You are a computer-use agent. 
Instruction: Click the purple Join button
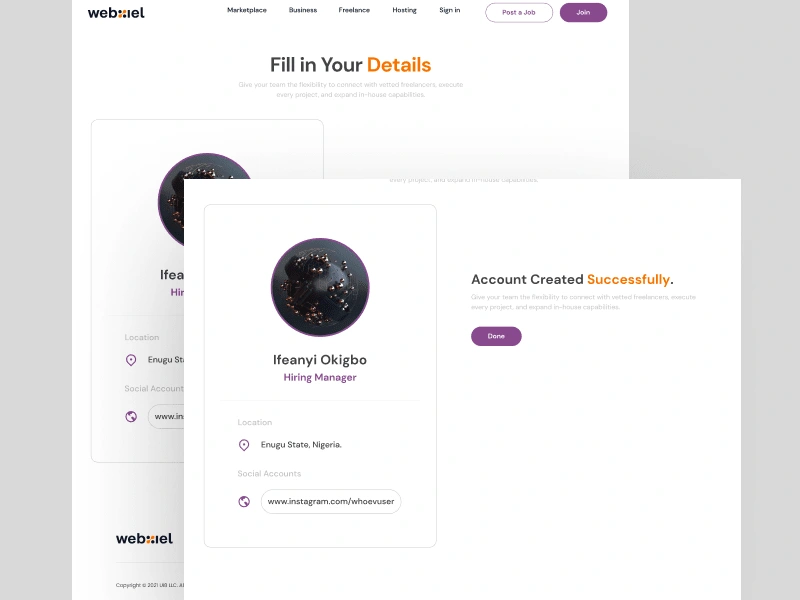[583, 13]
